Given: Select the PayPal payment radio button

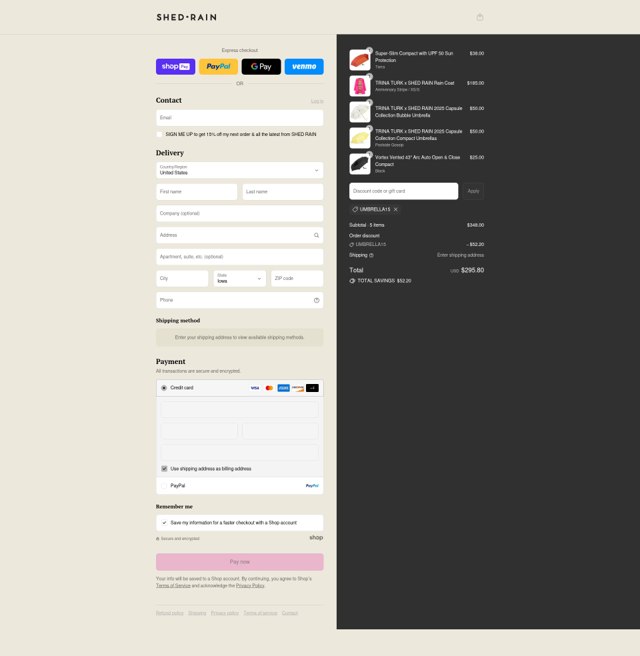Looking at the screenshot, I should tap(164, 486).
